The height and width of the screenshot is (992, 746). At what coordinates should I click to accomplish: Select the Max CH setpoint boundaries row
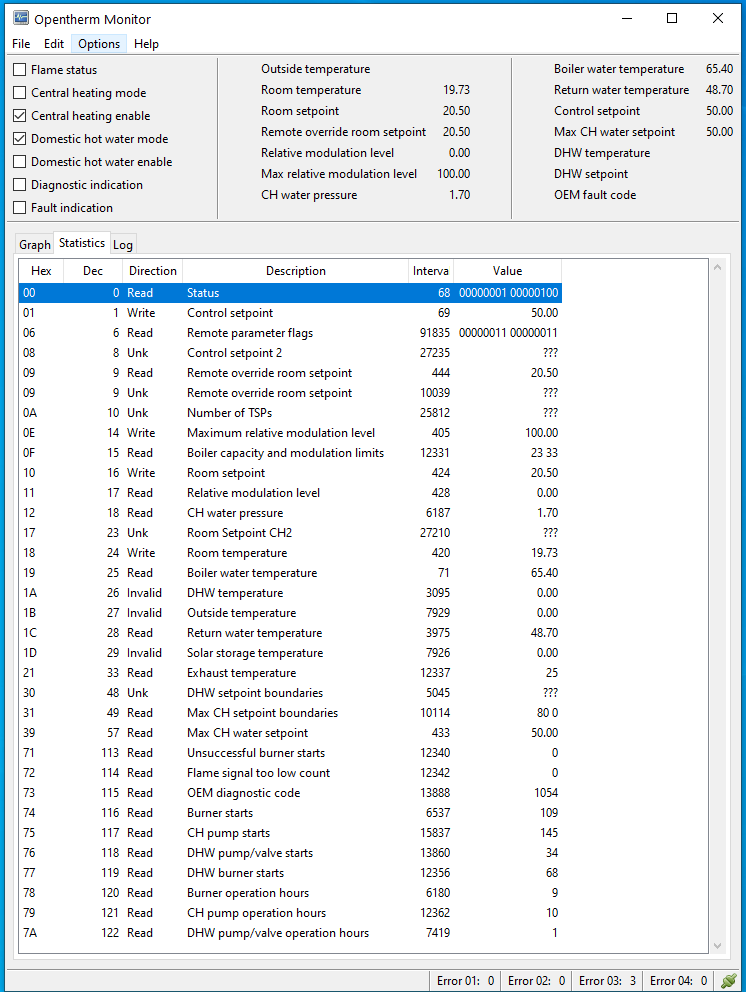pyautogui.click(x=290, y=713)
